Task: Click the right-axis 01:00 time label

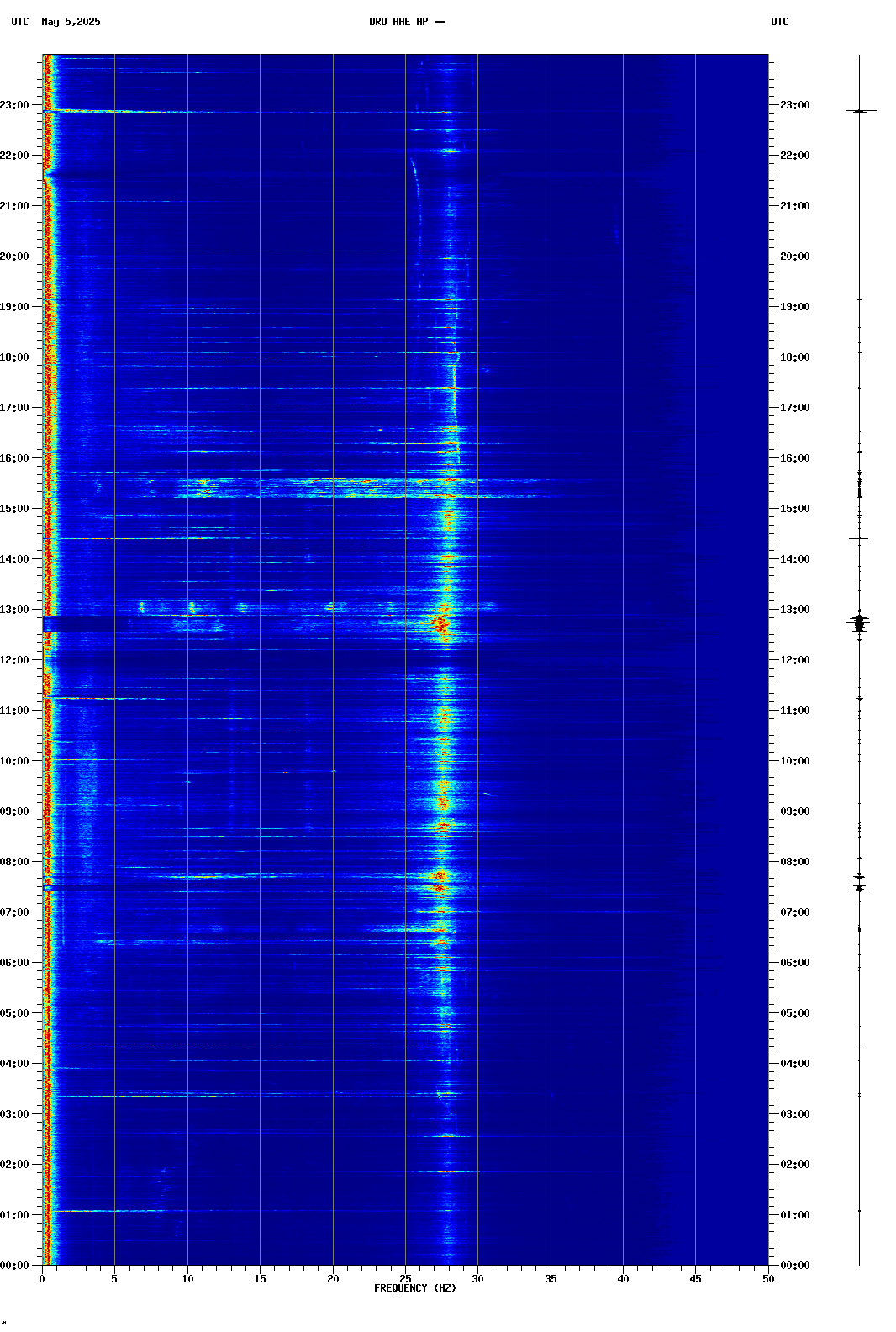Action: coord(795,1215)
